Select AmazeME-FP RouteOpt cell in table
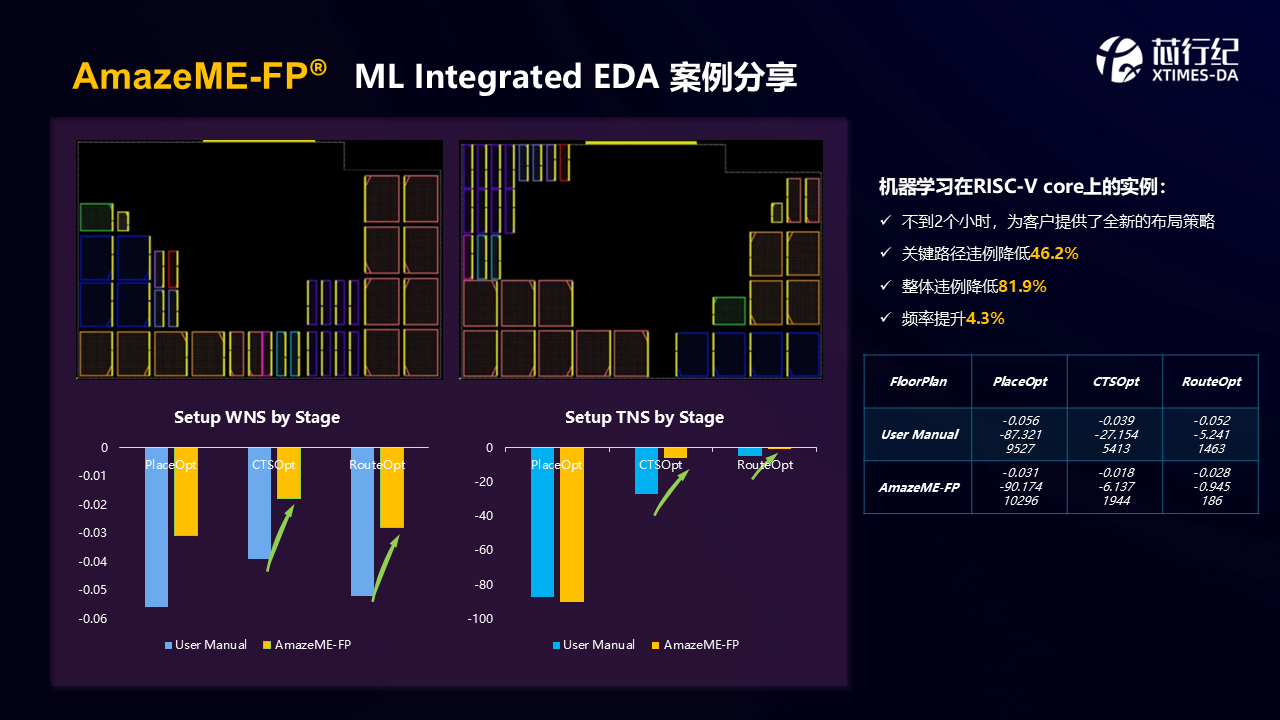 pyautogui.click(x=1210, y=487)
